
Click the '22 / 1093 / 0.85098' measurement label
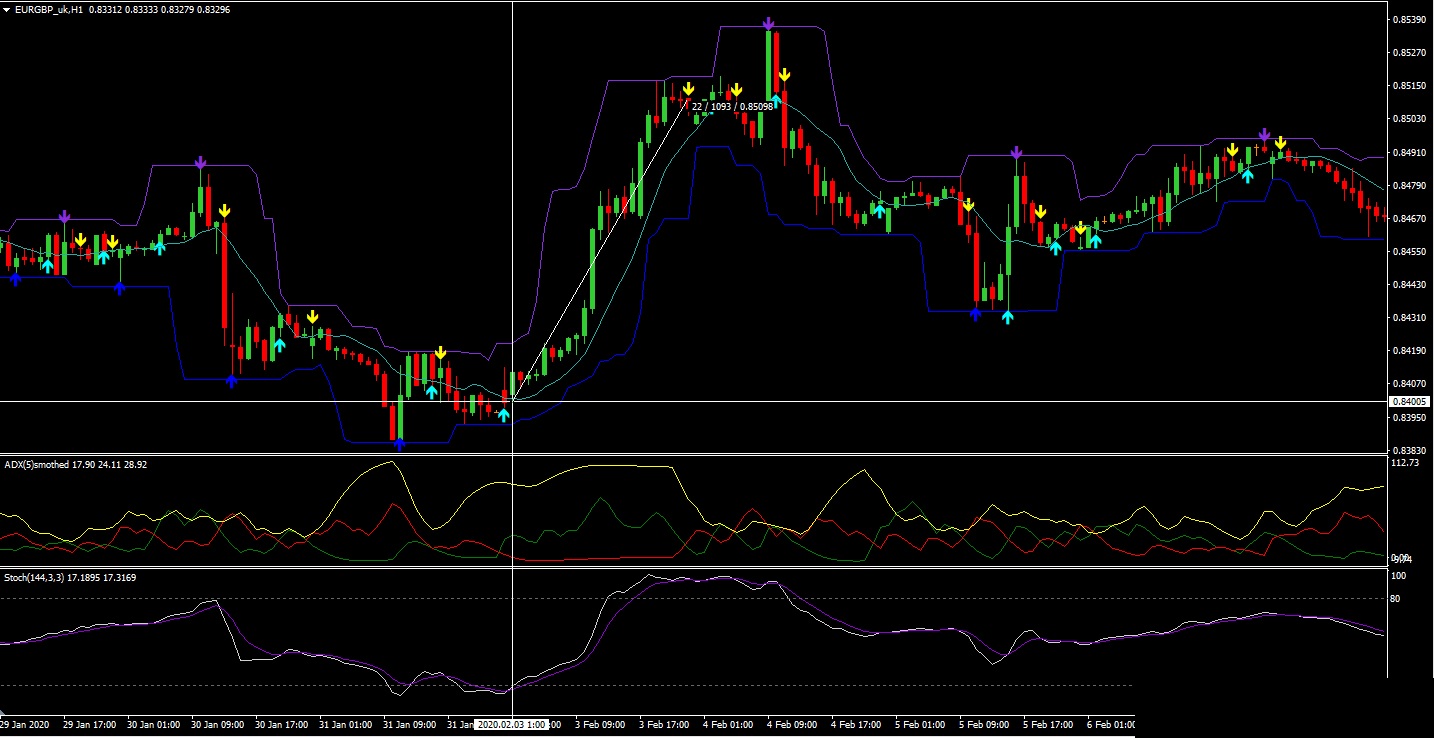click(732, 106)
